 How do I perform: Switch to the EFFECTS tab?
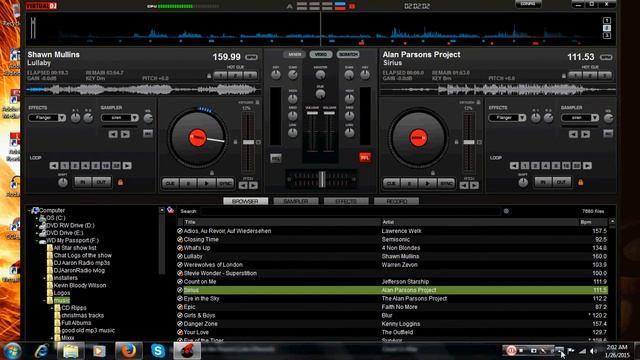pos(346,201)
